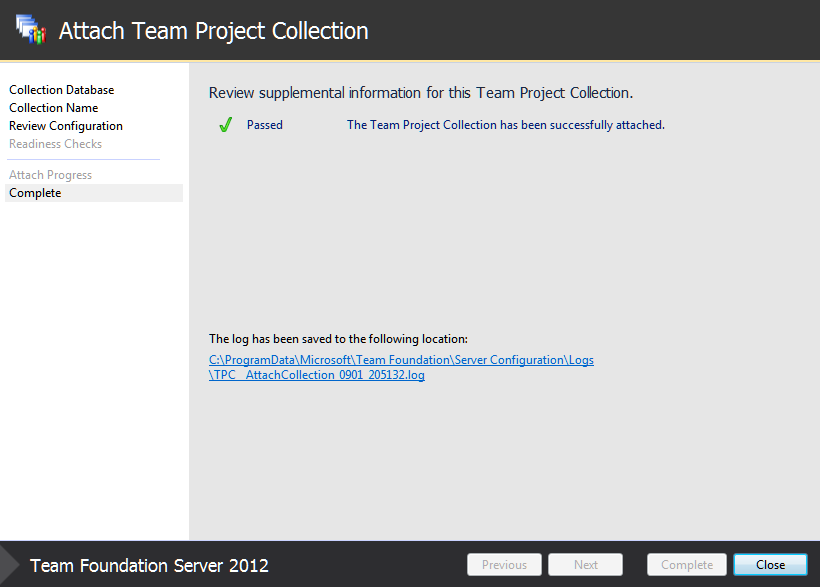Click the arrow icon beside Team Foundation Server 2012
Screen dimensions: 820x587
point(9,565)
